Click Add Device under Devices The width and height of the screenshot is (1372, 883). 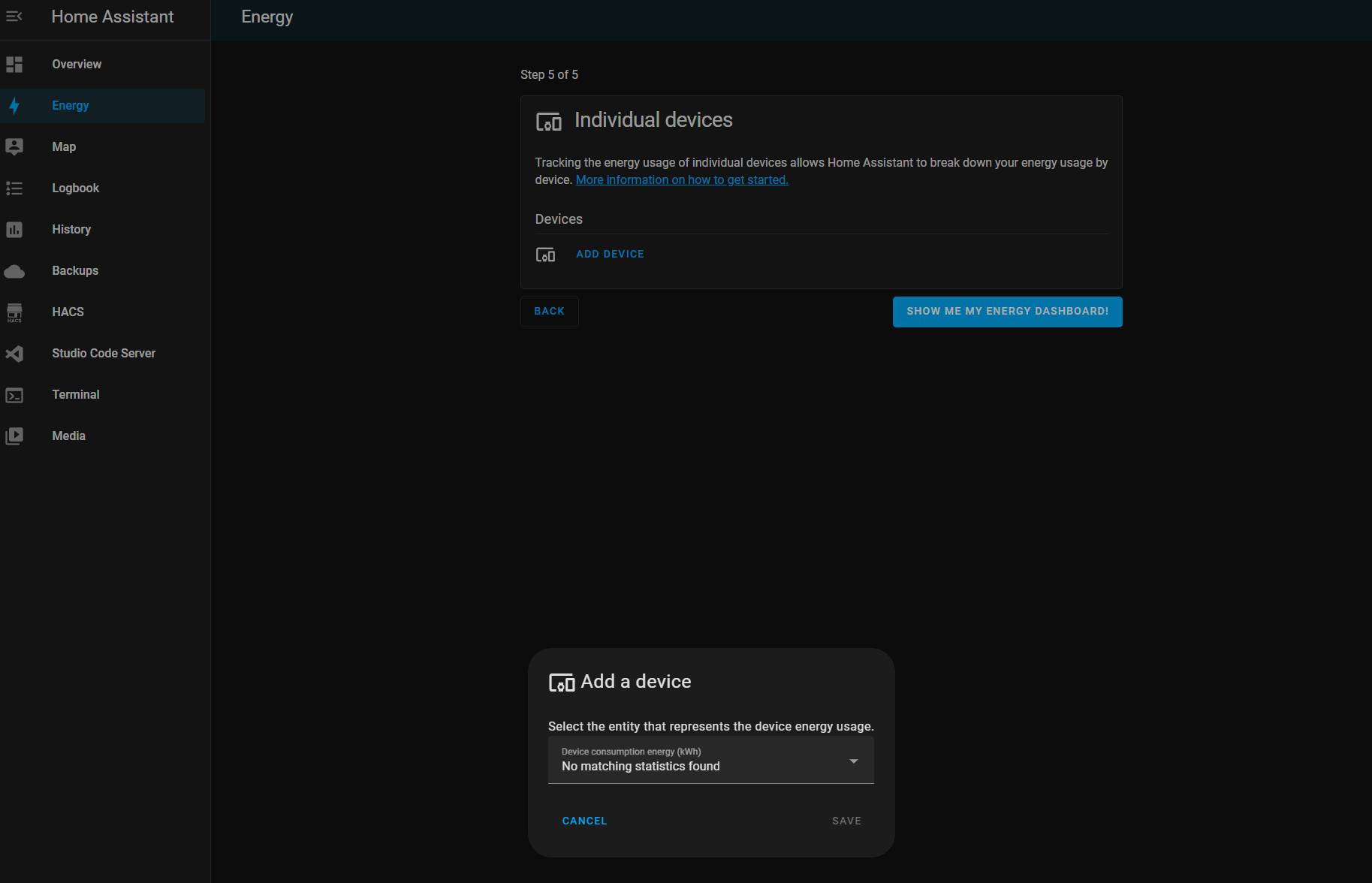[610, 254]
